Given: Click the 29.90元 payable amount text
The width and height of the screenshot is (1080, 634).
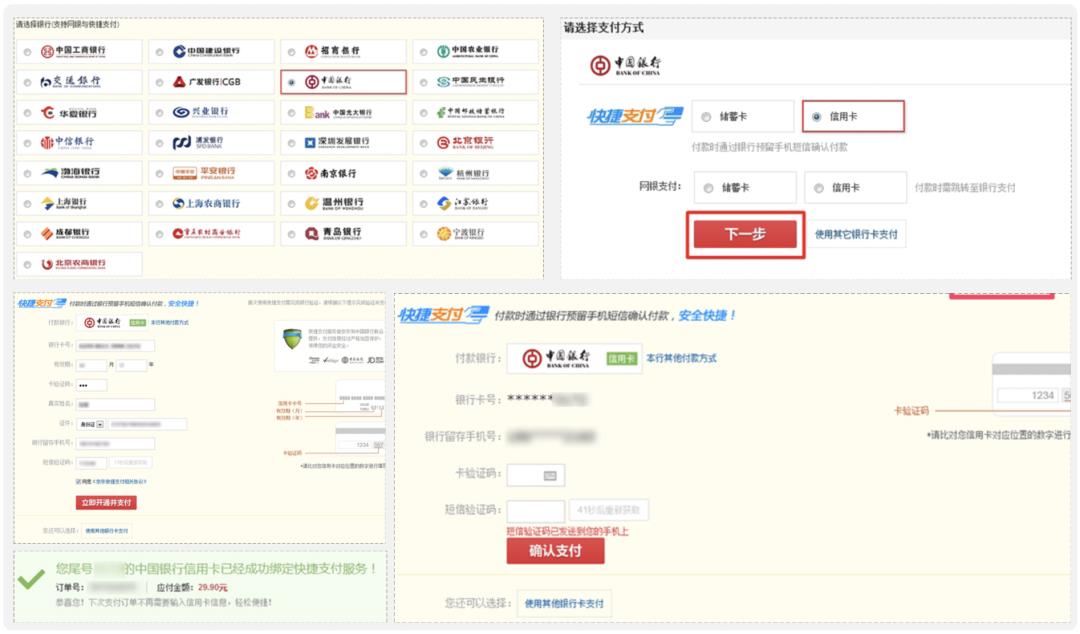Looking at the screenshot, I should click(x=213, y=587).
